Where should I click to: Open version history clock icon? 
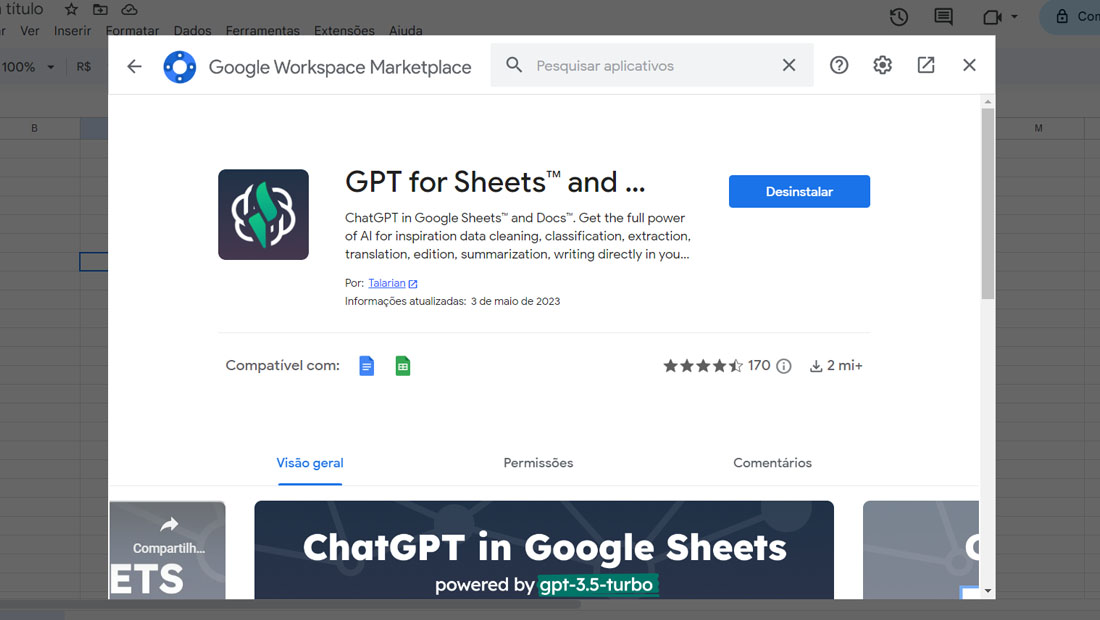(x=899, y=17)
